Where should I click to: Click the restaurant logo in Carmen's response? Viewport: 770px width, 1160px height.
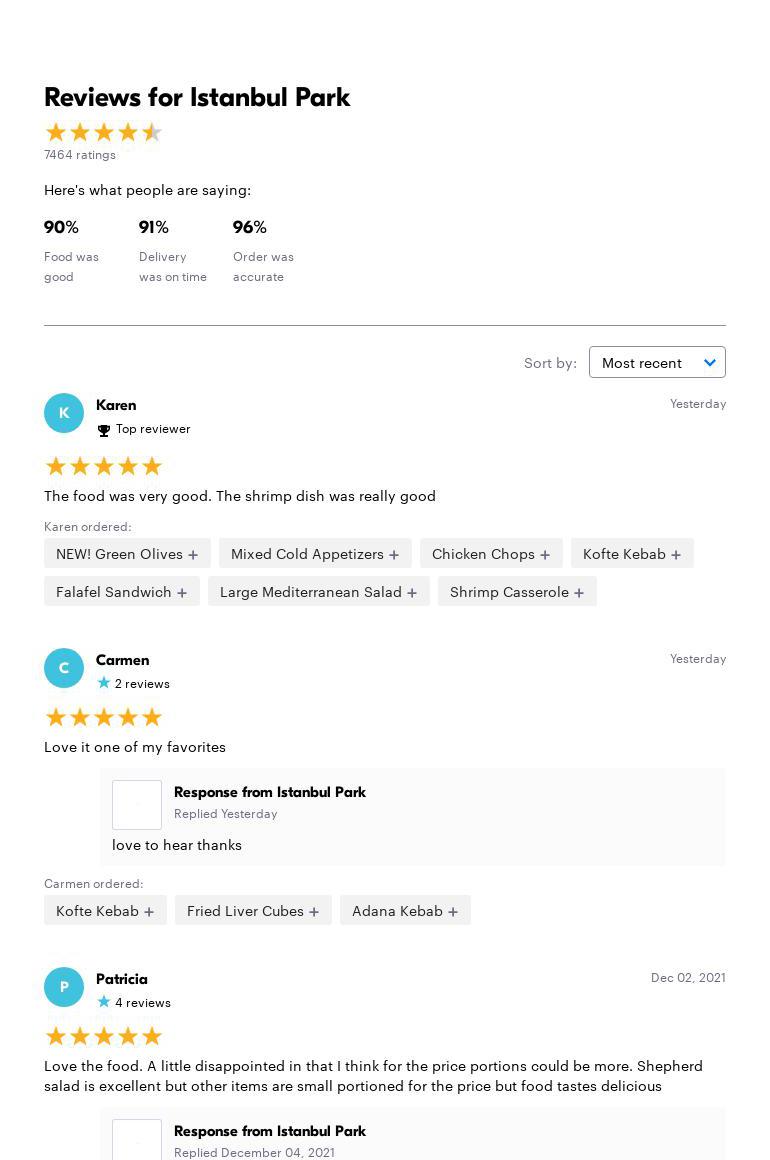pyautogui.click(x=137, y=805)
